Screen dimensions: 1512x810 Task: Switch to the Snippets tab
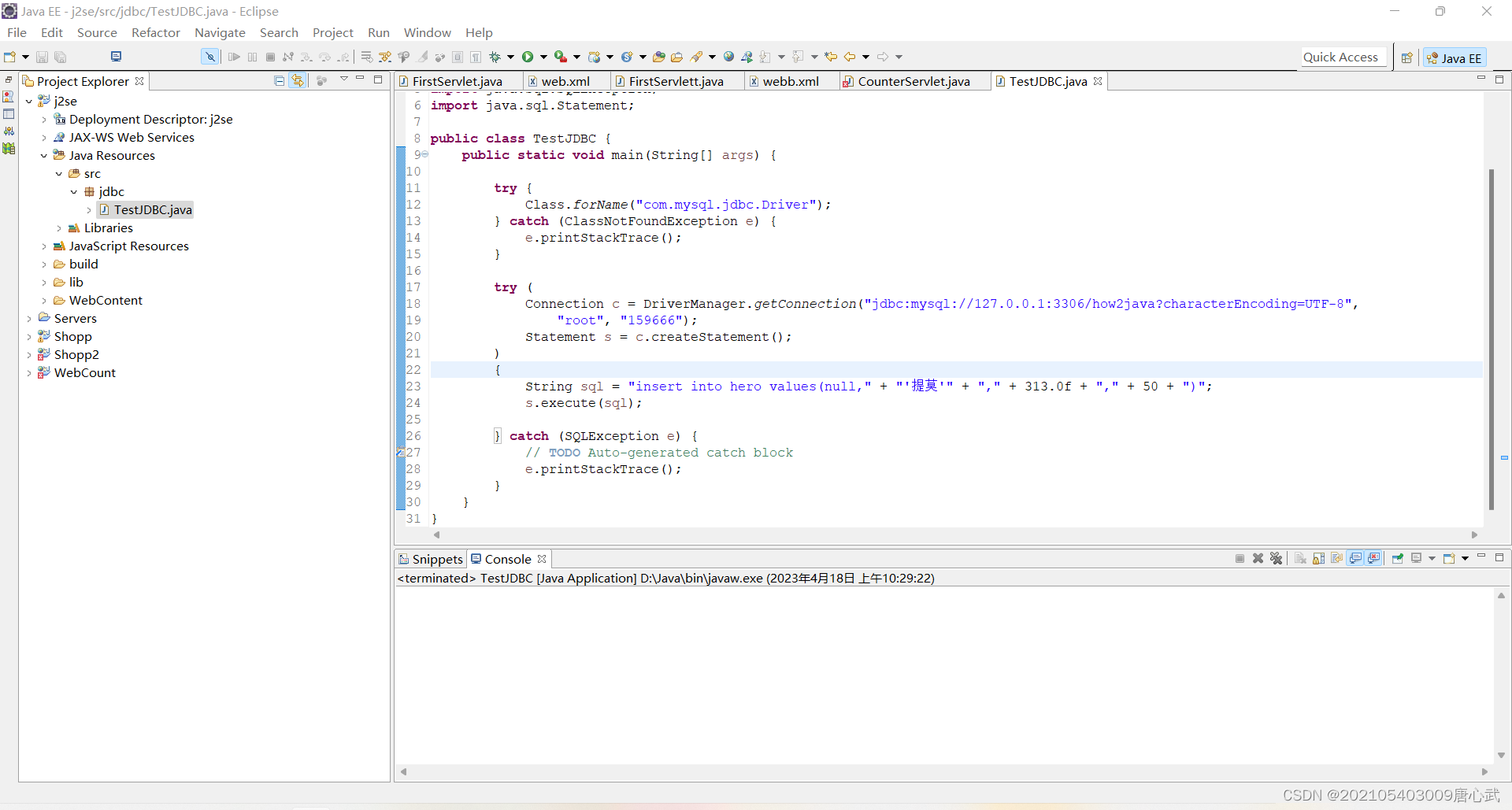431,559
